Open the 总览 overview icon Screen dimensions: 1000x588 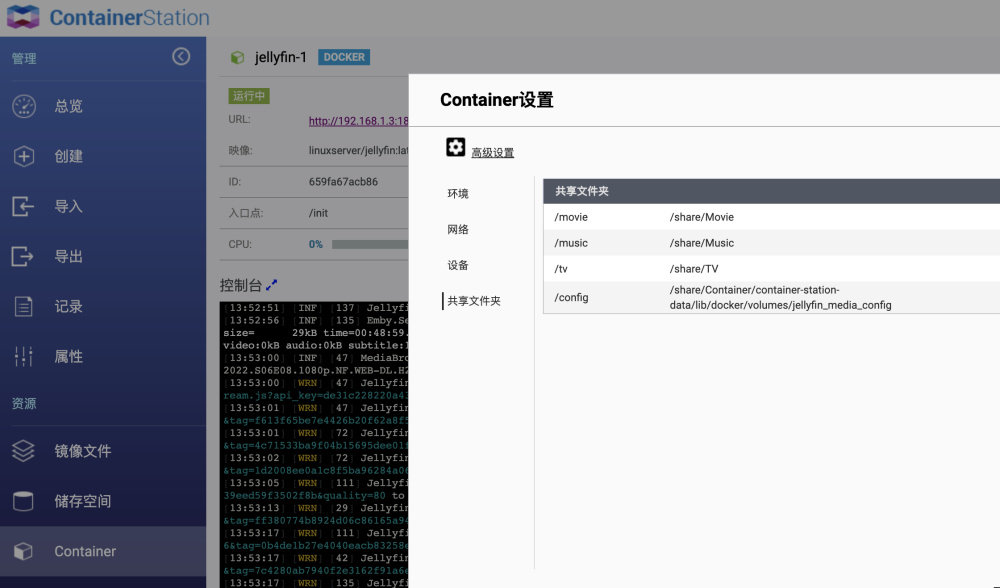(x=24, y=106)
